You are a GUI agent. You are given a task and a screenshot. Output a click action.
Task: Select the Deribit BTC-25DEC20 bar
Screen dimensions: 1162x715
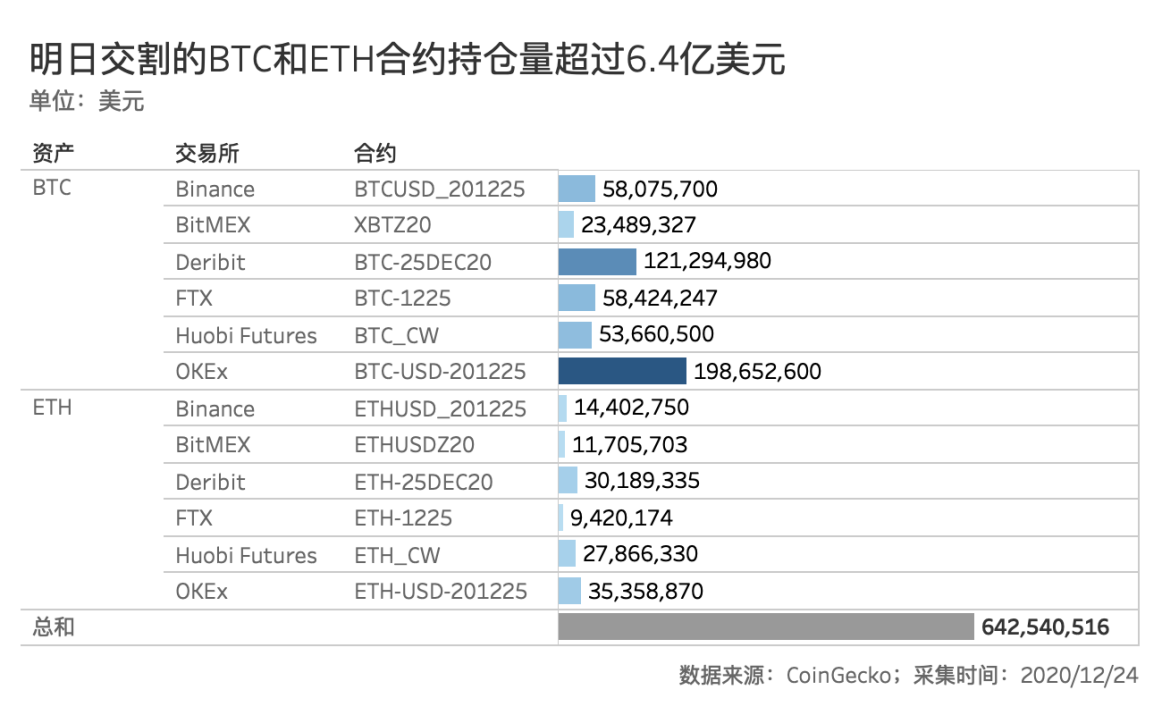point(597,262)
